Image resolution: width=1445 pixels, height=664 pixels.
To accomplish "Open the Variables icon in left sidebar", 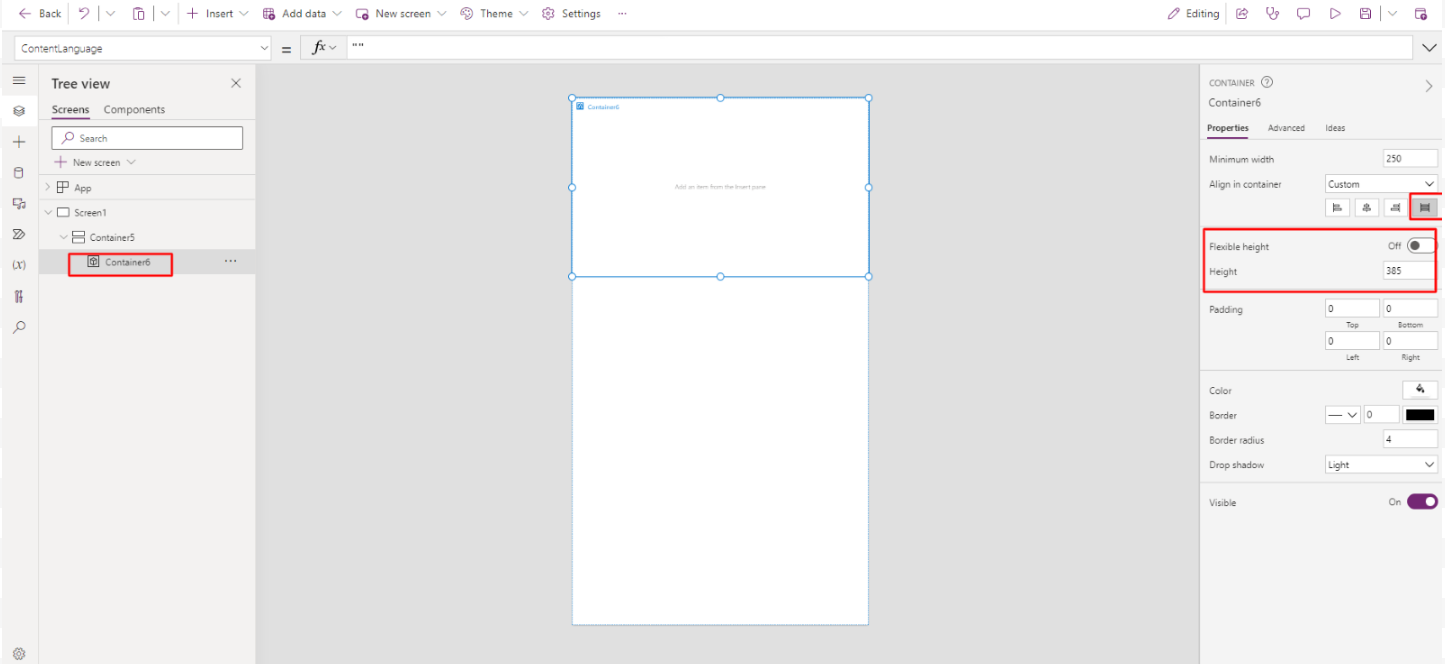I will pos(18,265).
